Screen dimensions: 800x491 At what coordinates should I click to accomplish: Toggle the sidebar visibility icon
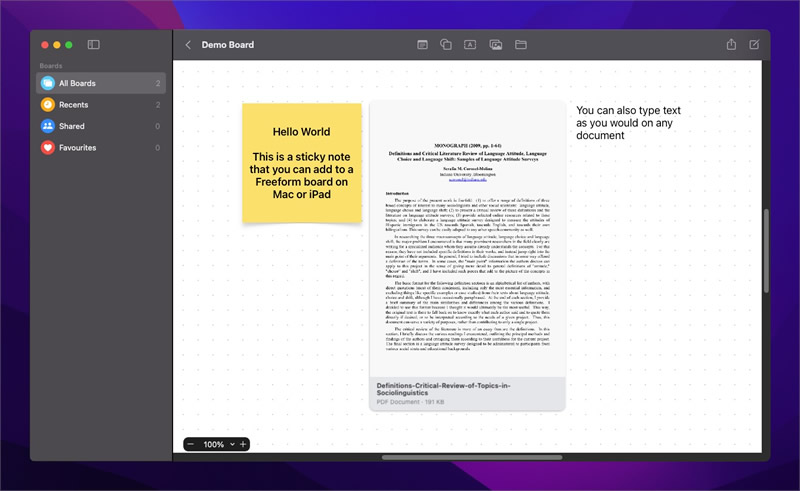(93, 45)
